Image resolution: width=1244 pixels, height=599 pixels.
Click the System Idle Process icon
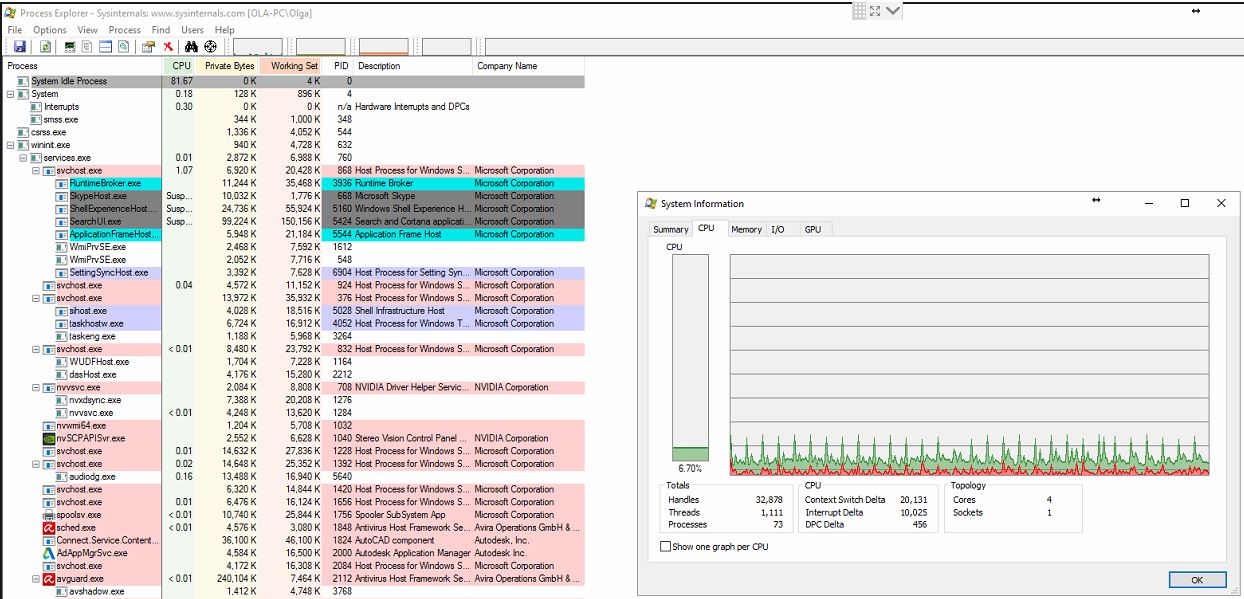pyautogui.click(x=23, y=81)
